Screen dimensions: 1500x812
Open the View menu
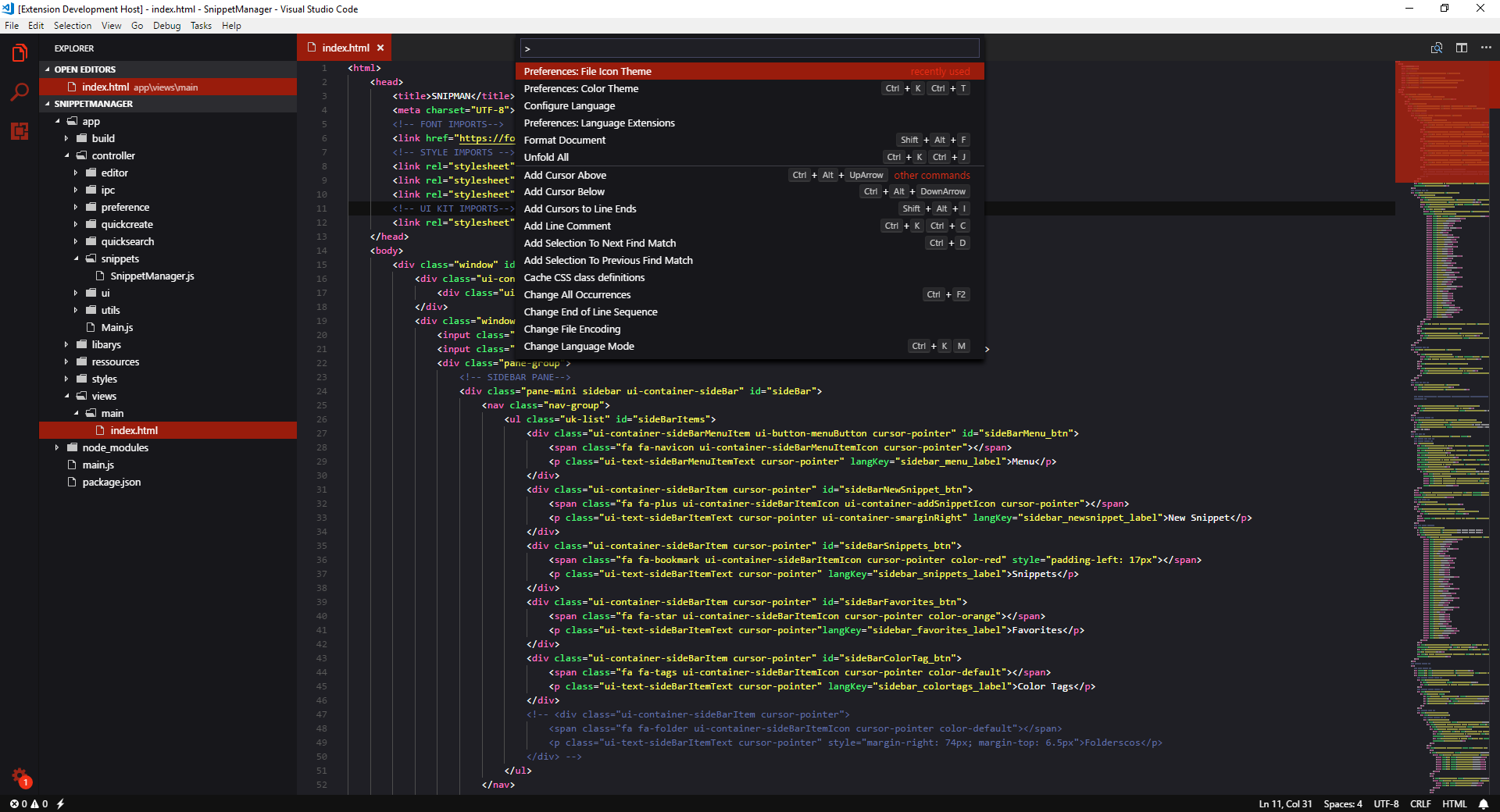112,26
